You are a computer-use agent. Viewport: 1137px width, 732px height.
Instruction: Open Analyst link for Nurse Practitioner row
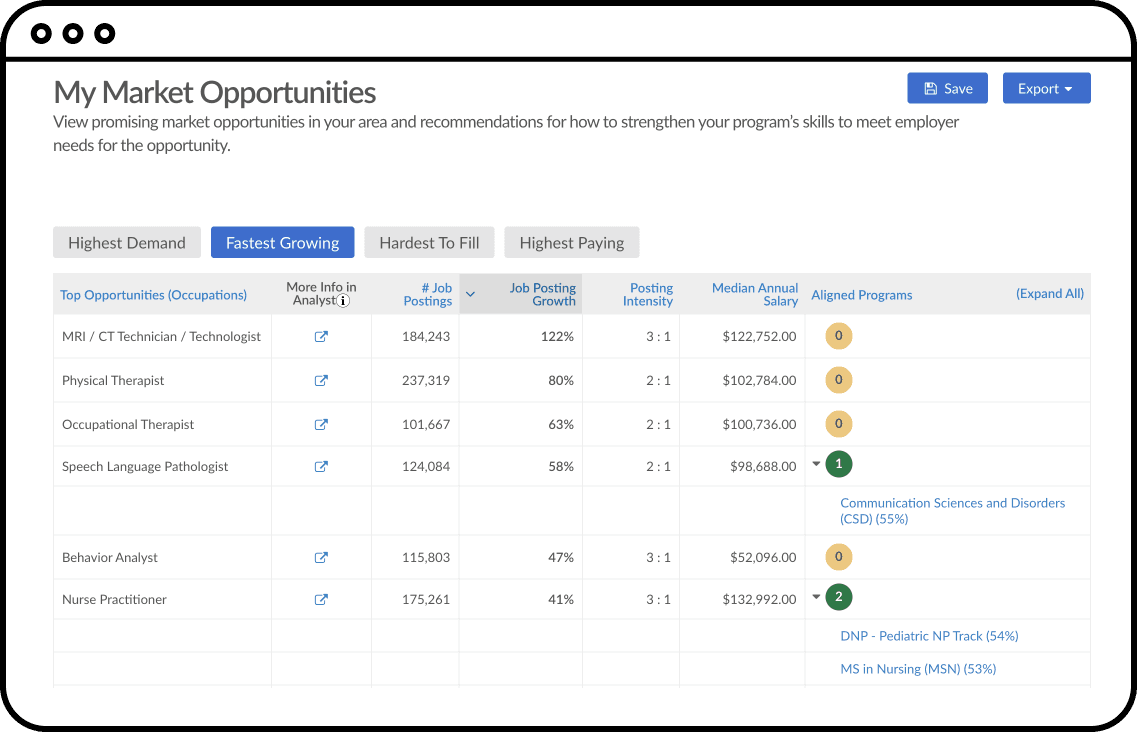321,599
